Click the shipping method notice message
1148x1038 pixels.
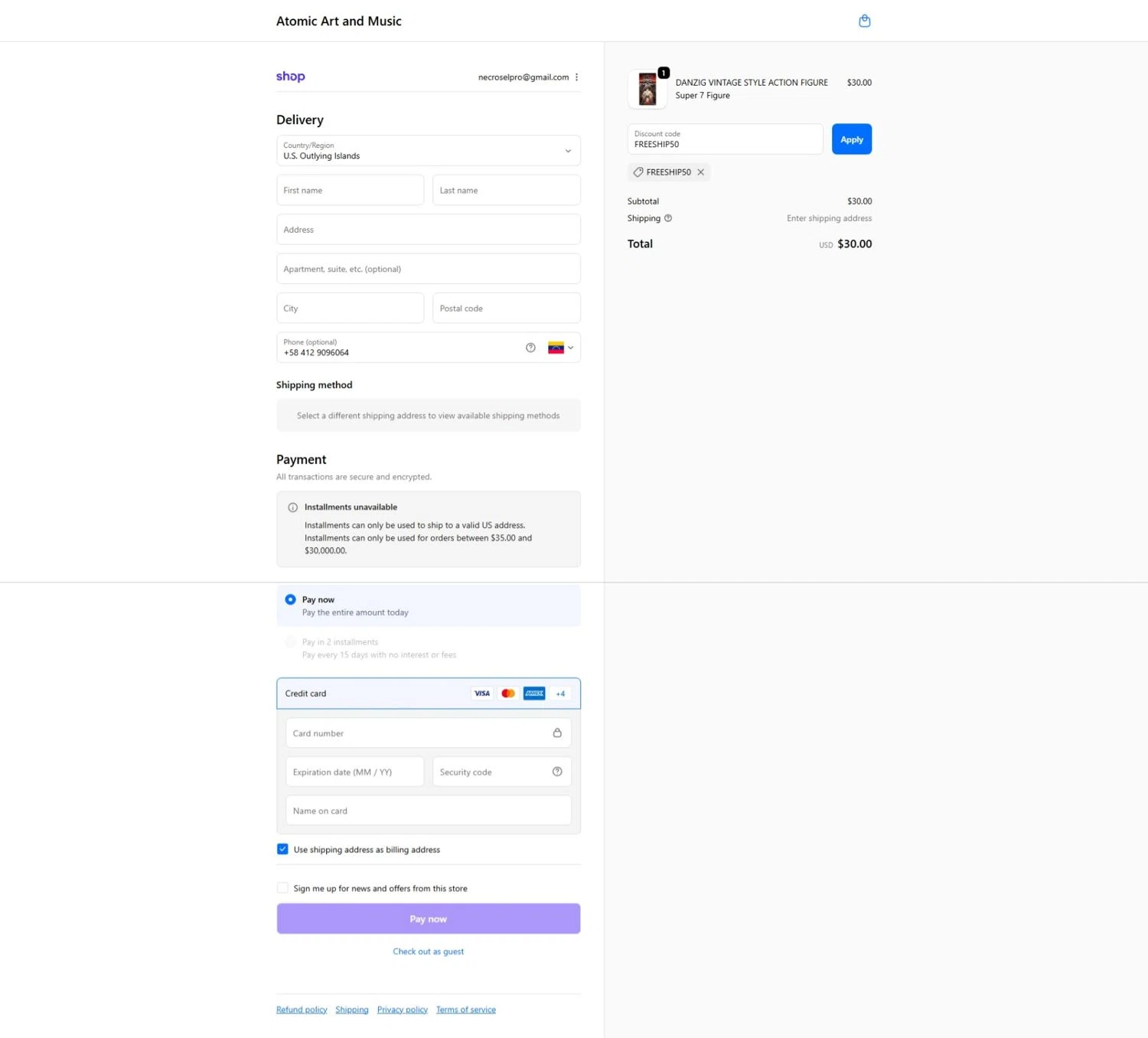429,416
